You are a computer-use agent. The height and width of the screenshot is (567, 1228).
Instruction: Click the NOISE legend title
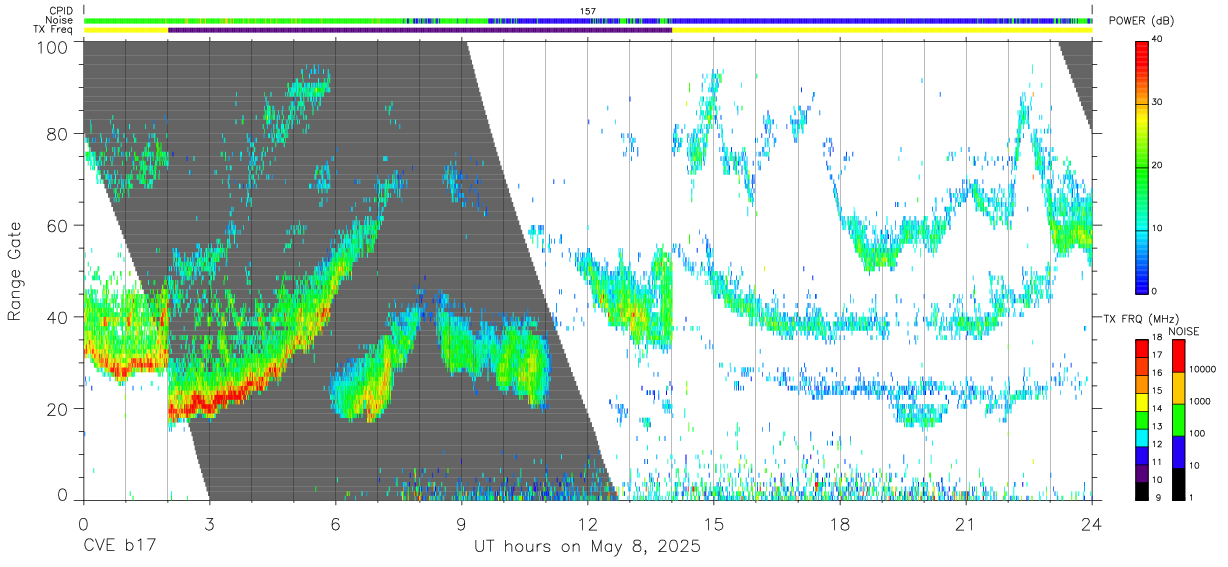click(x=1183, y=330)
